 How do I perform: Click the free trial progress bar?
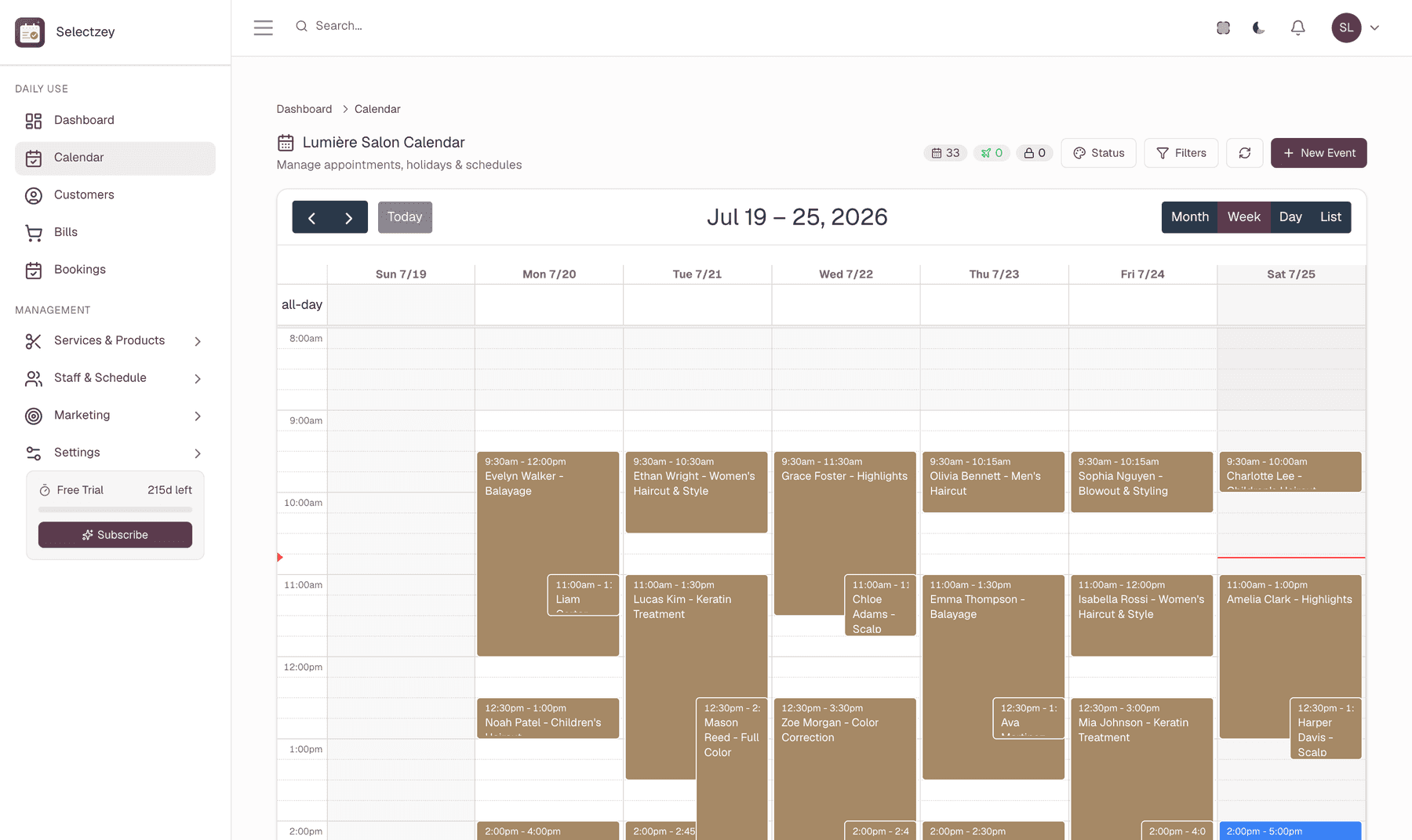115,510
